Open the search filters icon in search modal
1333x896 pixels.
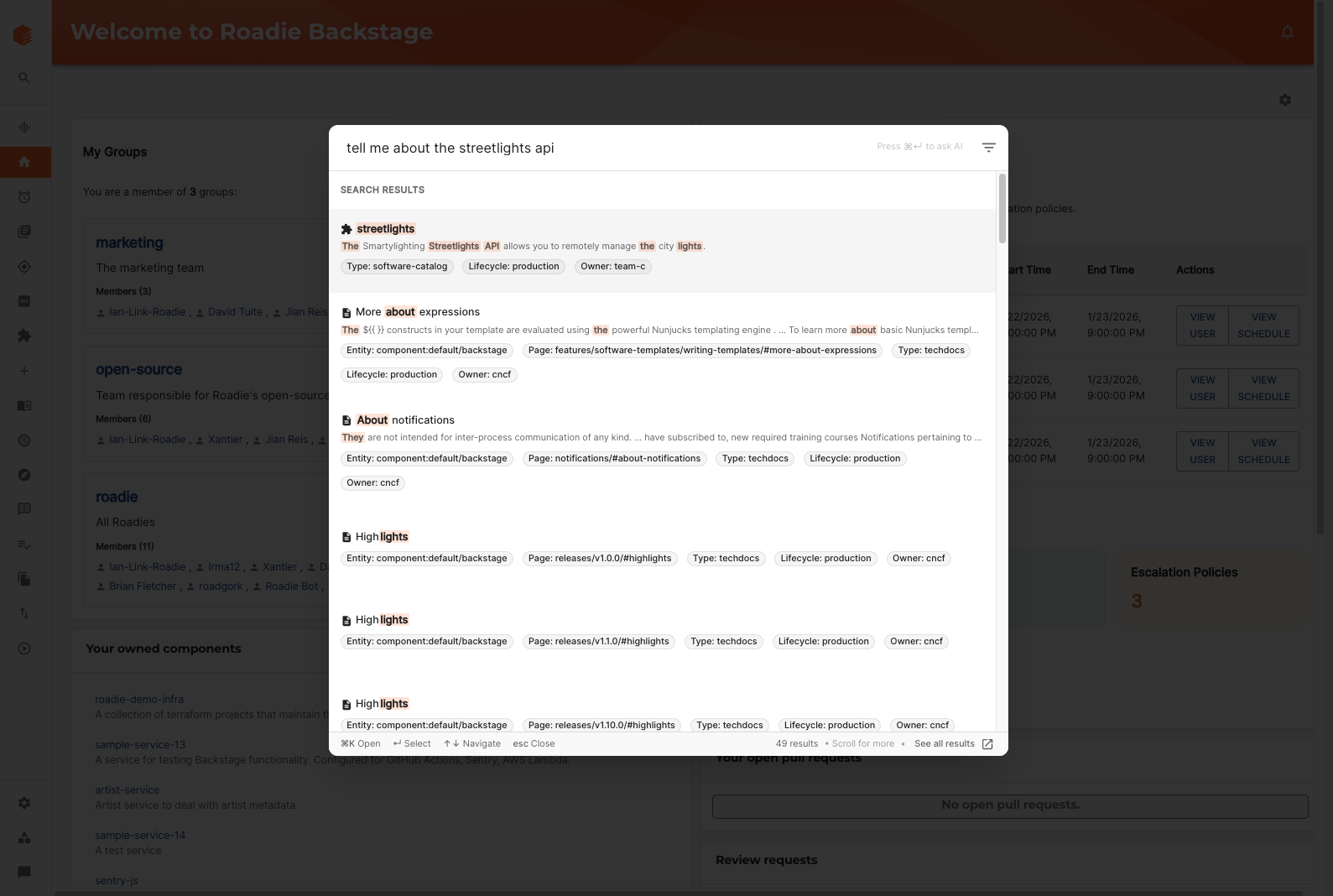(988, 148)
